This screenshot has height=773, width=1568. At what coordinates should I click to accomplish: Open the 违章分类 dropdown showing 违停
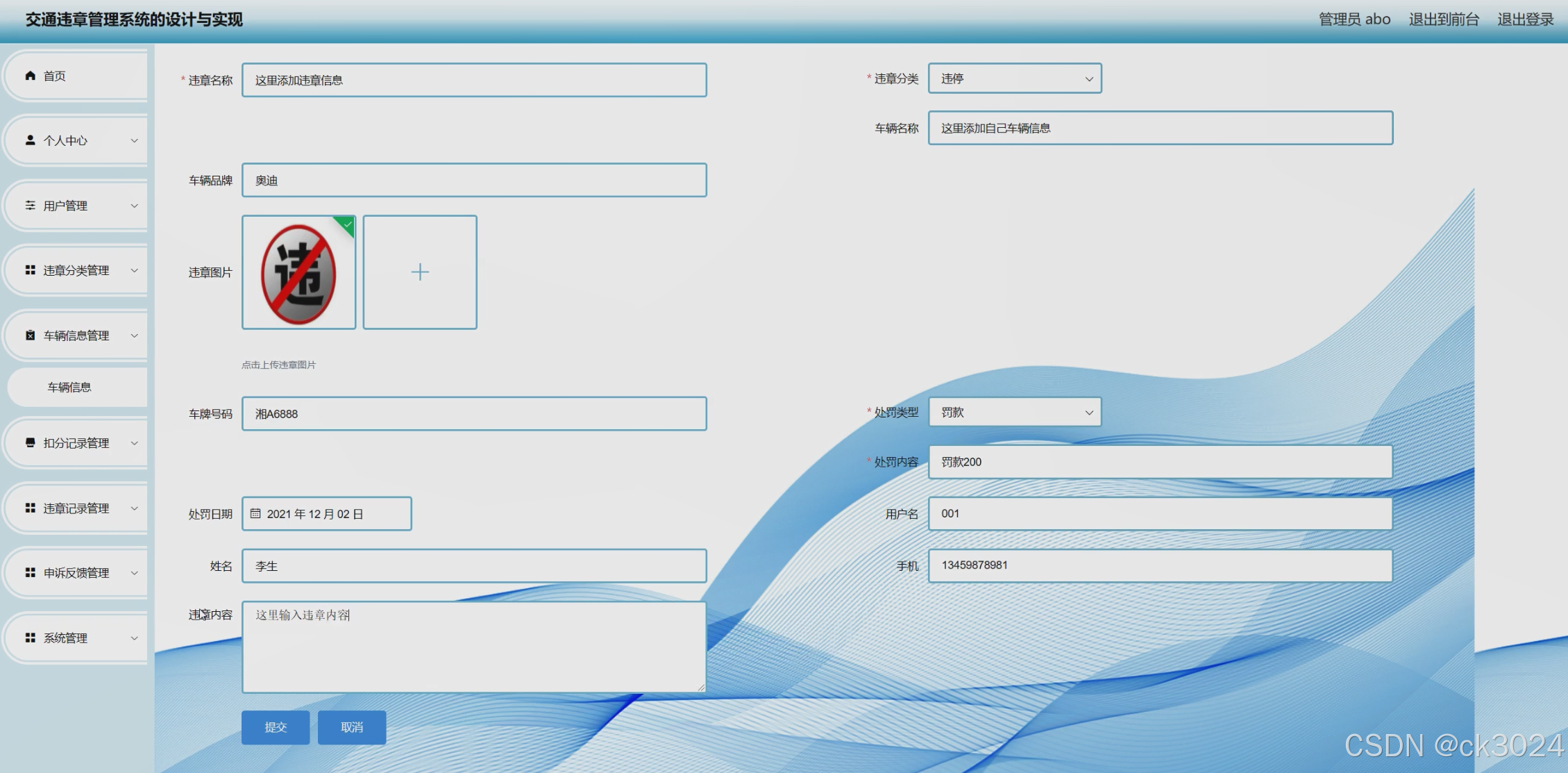pos(1014,79)
